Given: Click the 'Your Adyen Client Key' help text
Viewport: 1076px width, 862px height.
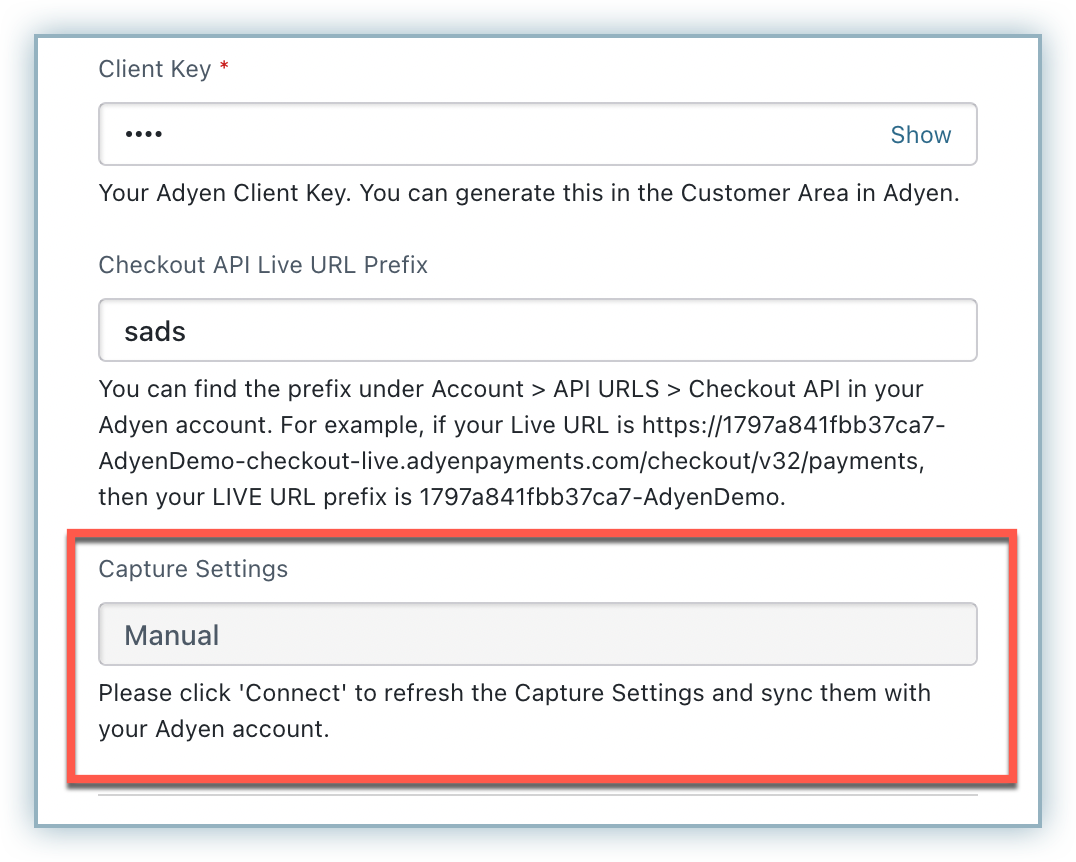Looking at the screenshot, I should (225, 193).
